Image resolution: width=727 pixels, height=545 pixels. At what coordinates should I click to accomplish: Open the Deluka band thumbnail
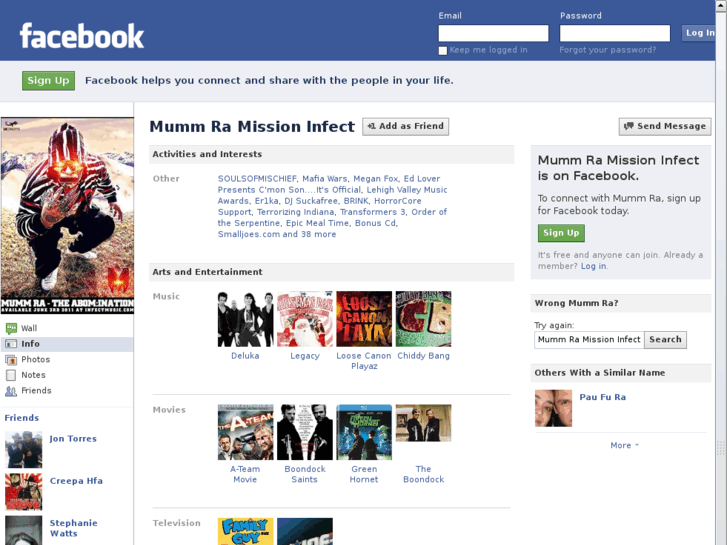[x=245, y=319]
